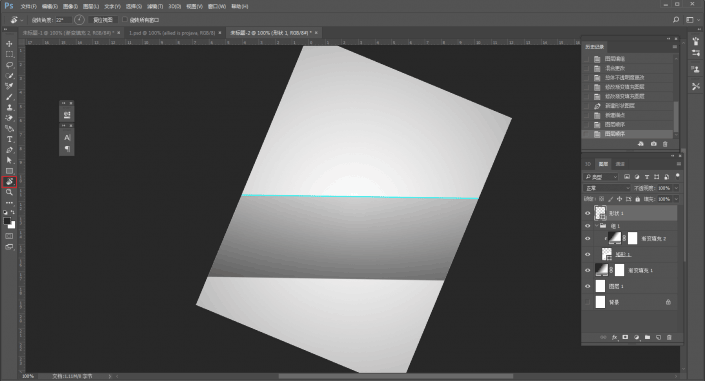This screenshot has height=381, width=705.
Task: Open the Paragraph panel icon
Action: pos(67,149)
